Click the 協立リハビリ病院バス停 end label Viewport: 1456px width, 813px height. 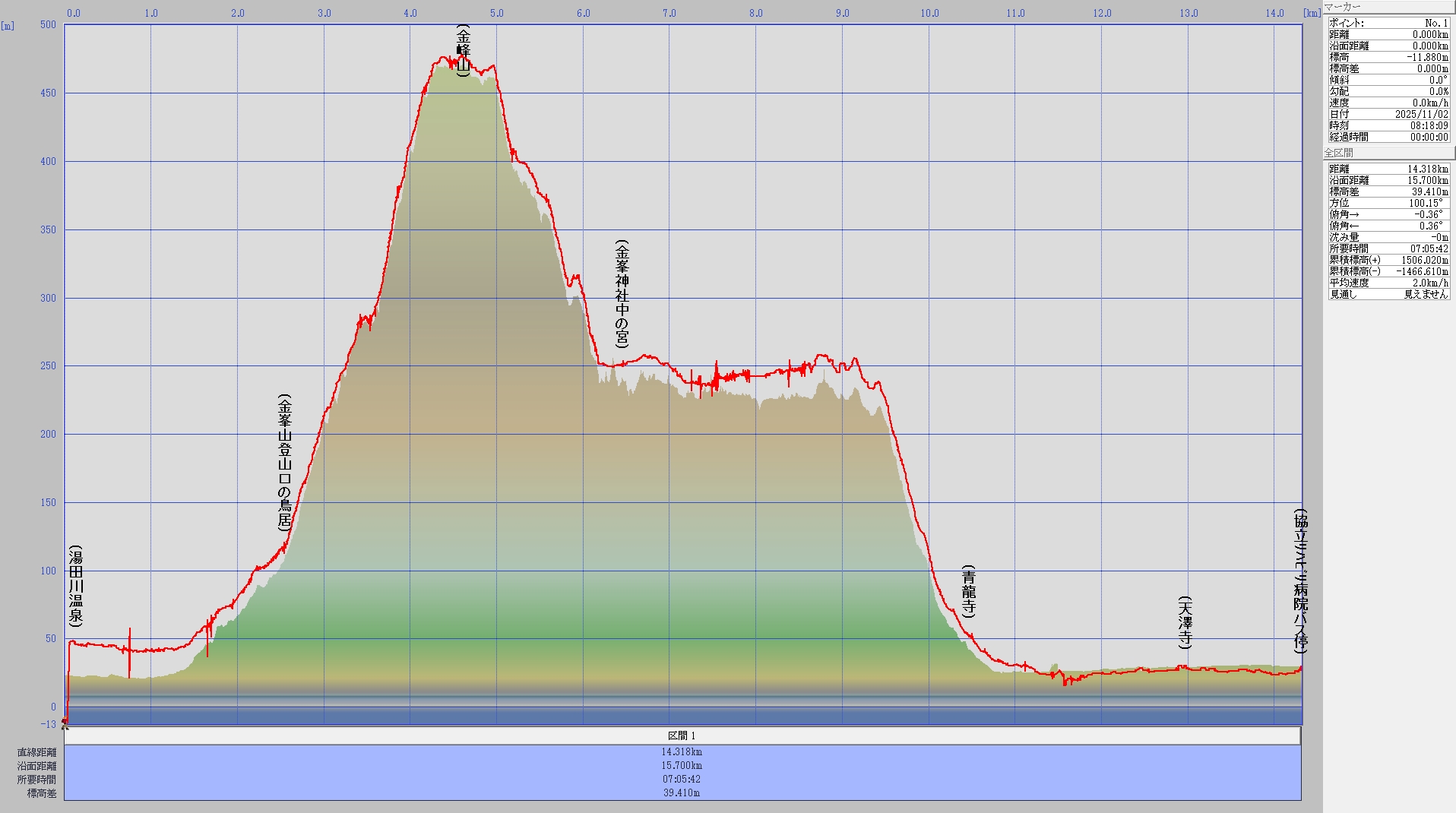point(1300,581)
